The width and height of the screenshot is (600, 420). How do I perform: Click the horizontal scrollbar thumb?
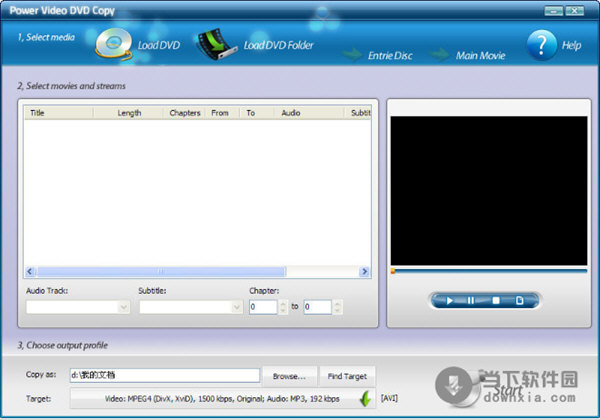[x=161, y=272]
